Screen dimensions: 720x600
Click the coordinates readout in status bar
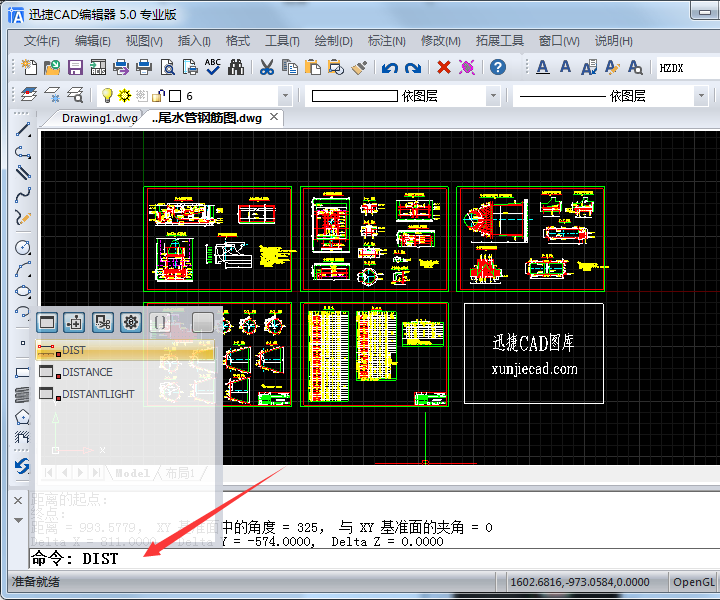579,582
